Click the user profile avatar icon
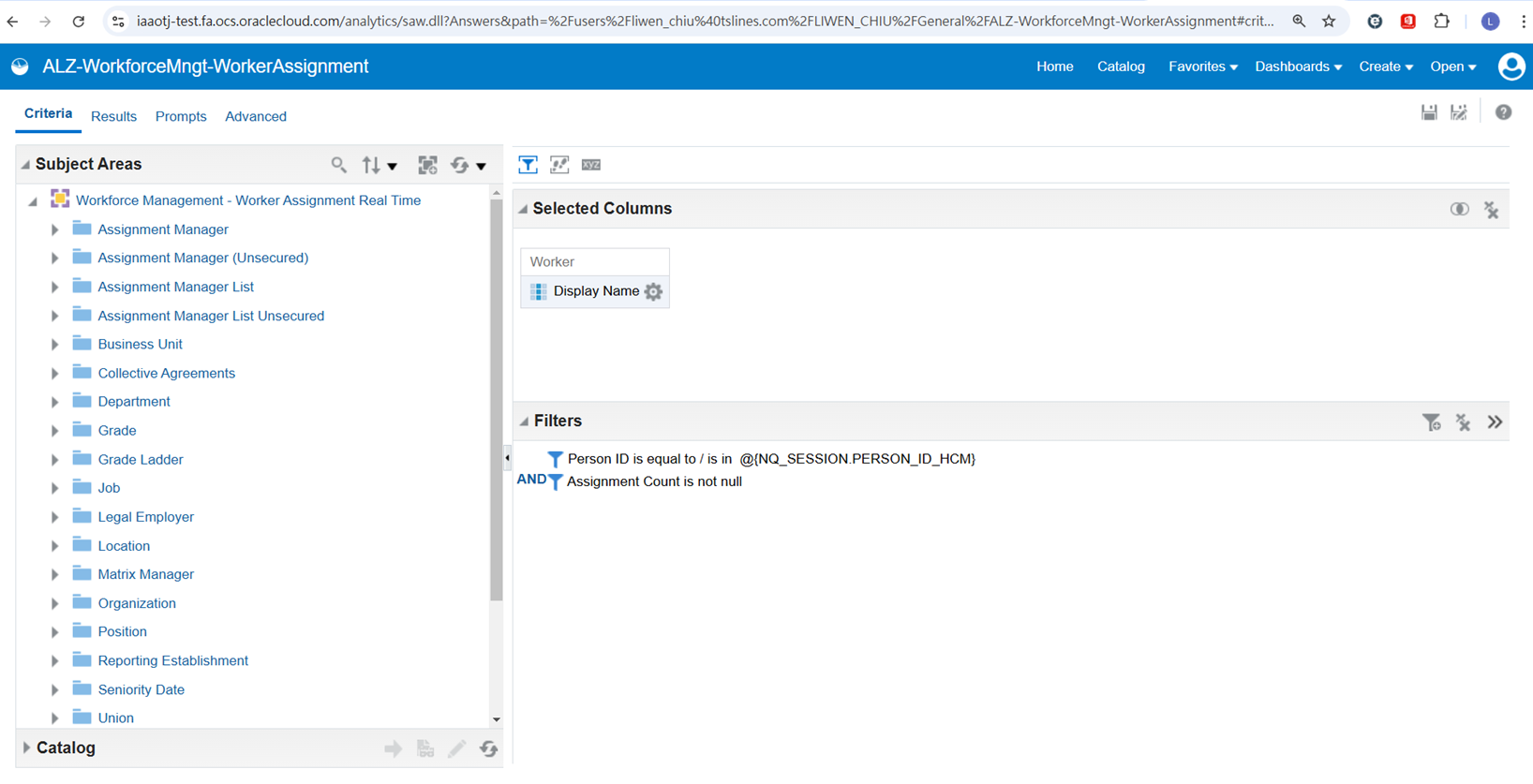The image size is (1533, 784). point(1511,67)
